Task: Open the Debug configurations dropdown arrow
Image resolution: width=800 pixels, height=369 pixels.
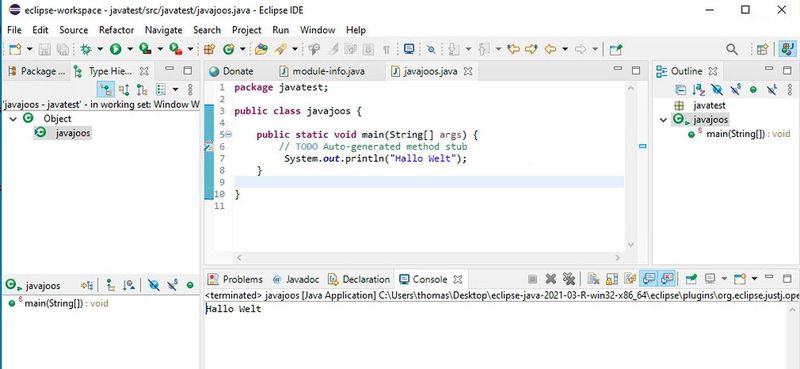Action: (100, 49)
